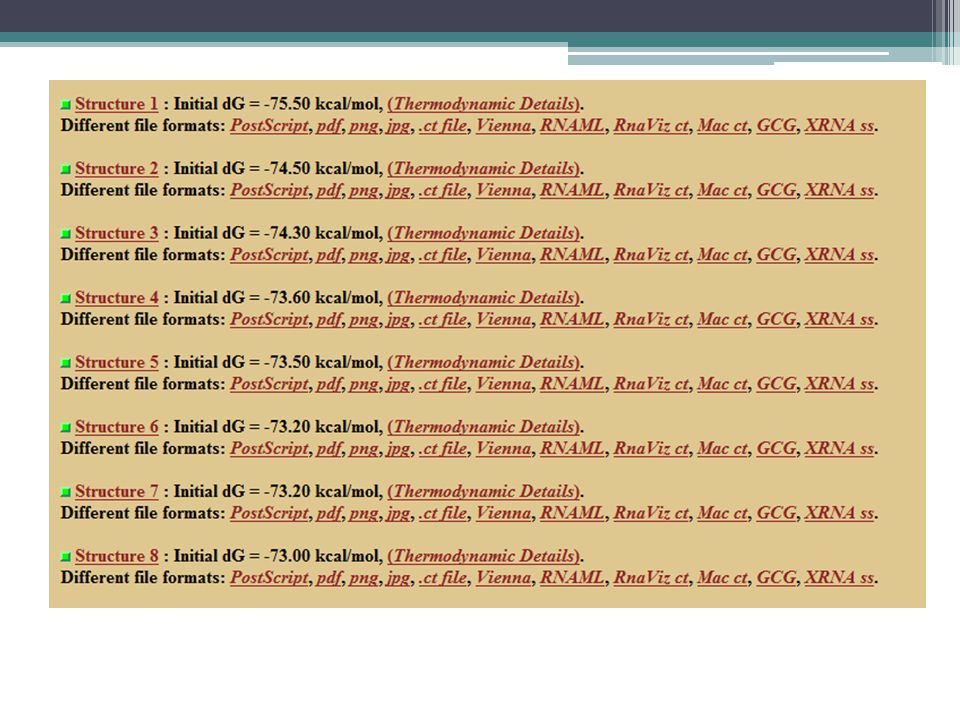
Task: Open XRNA ss for Structure 1
Action: coord(839,126)
